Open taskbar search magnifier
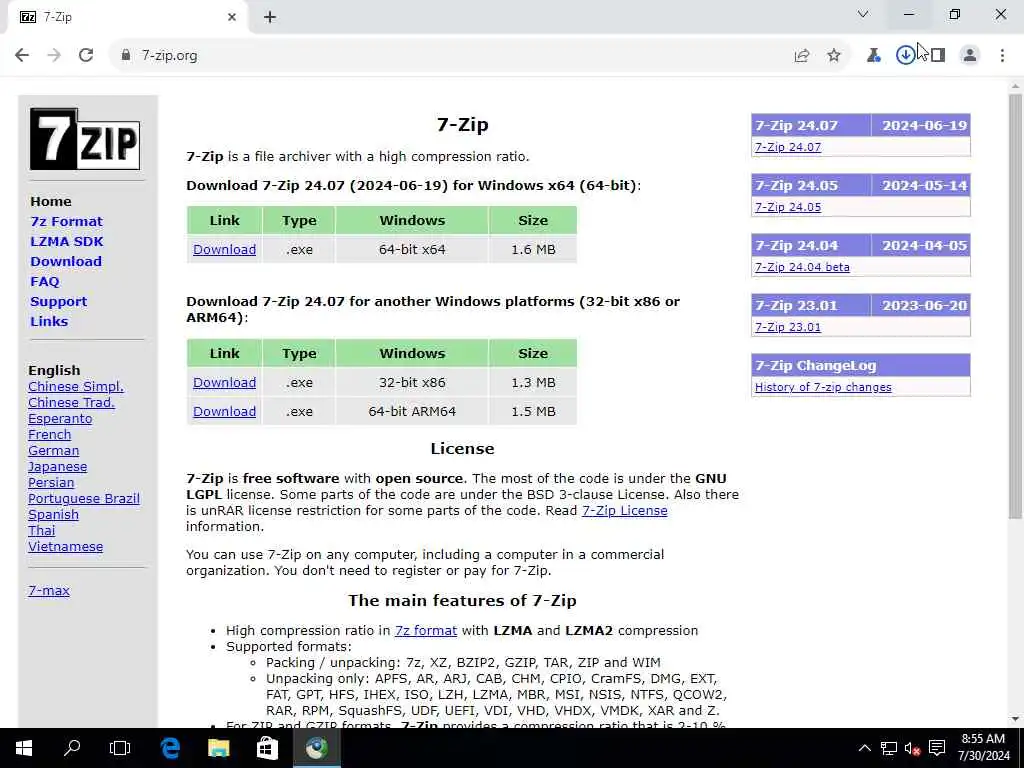 [x=72, y=748]
